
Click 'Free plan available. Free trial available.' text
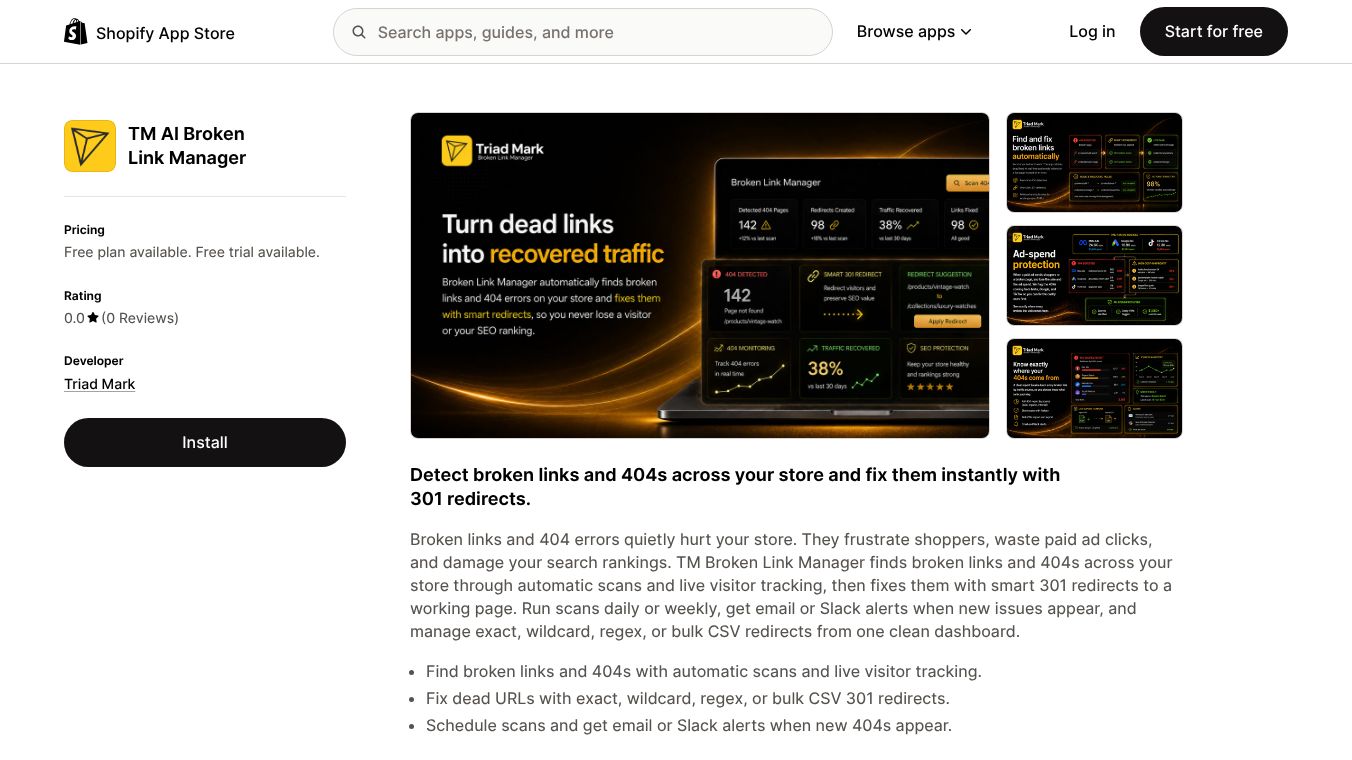coord(192,252)
